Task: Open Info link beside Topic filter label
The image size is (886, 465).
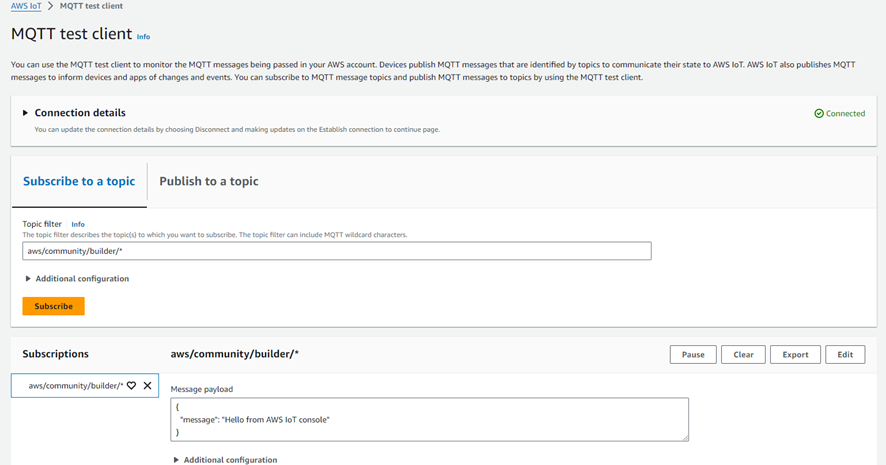Action: pyautogui.click(x=78, y=224)
